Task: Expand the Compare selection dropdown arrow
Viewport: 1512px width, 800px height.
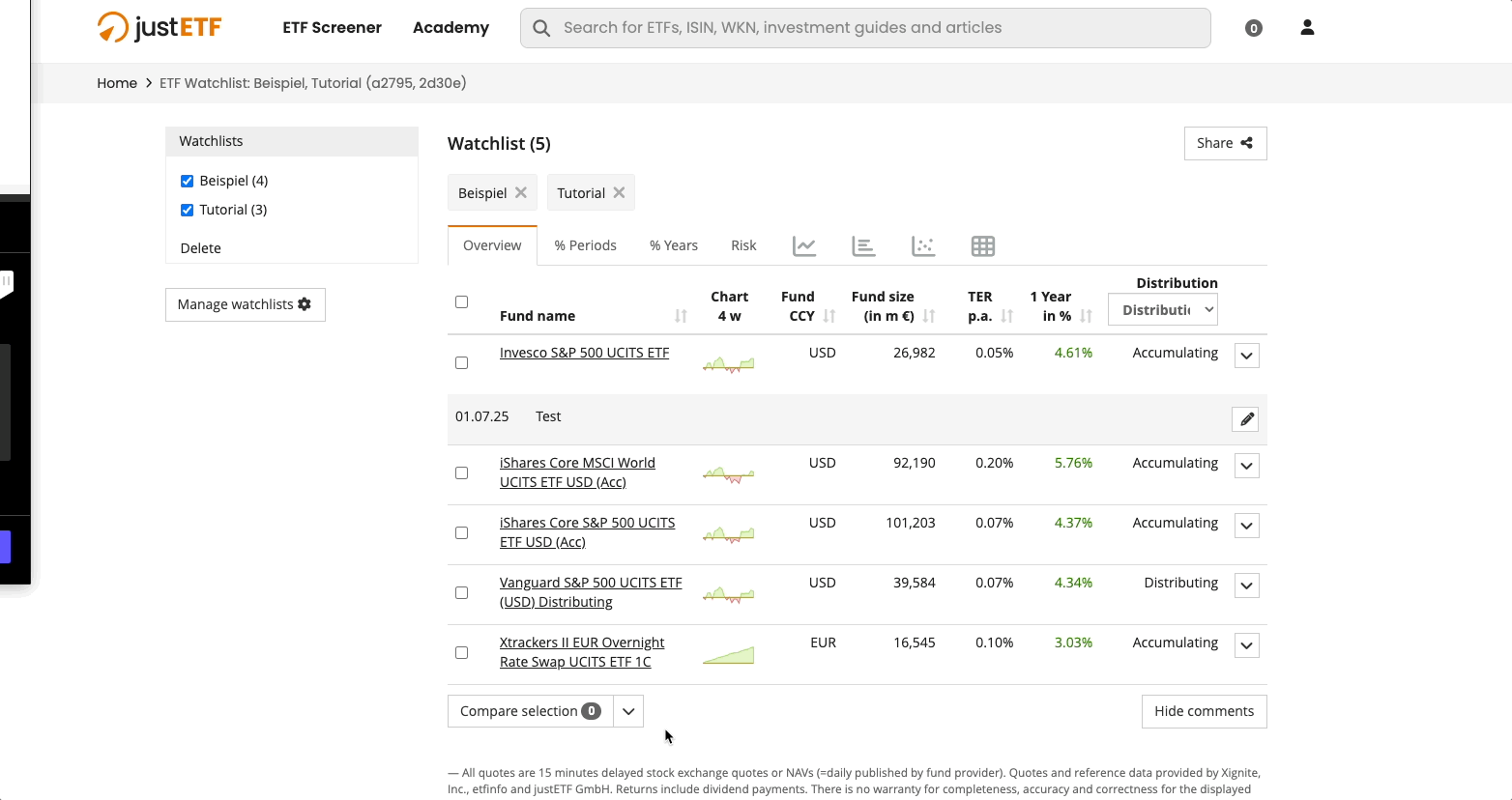Action: click(628, 711)
